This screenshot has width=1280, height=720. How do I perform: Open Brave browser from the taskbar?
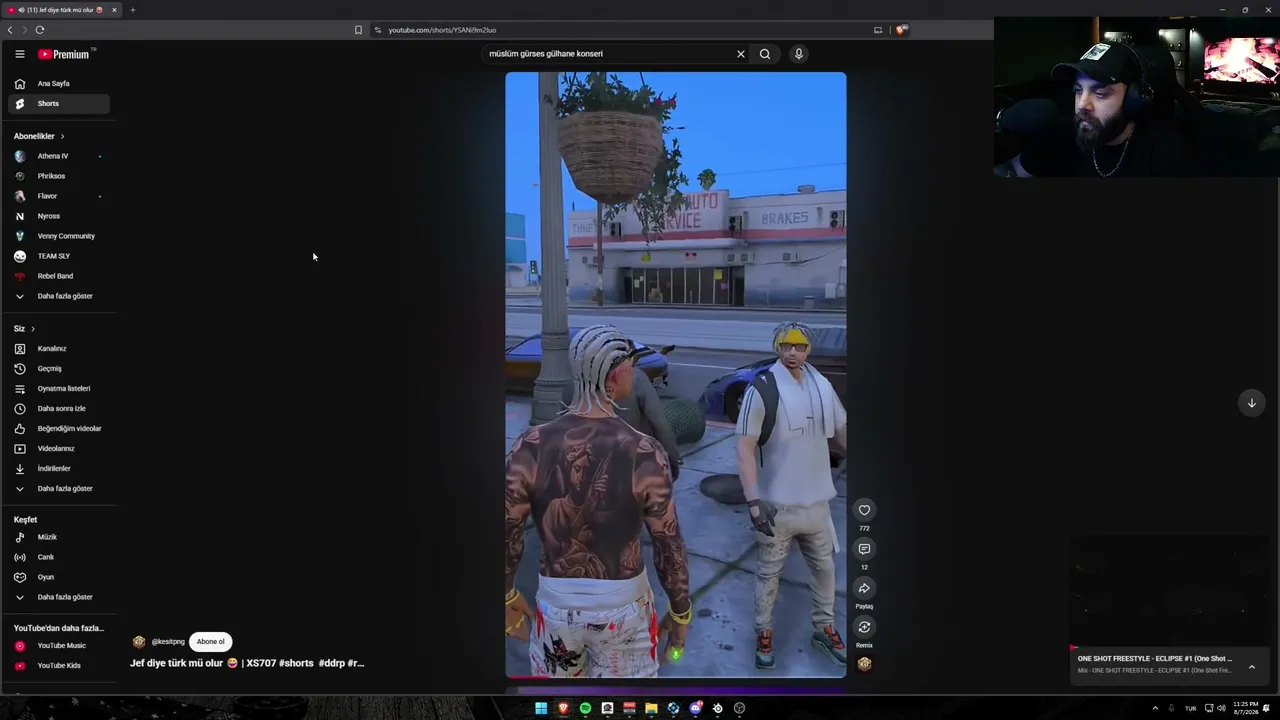pyautogui.click(x=563, y=708)
